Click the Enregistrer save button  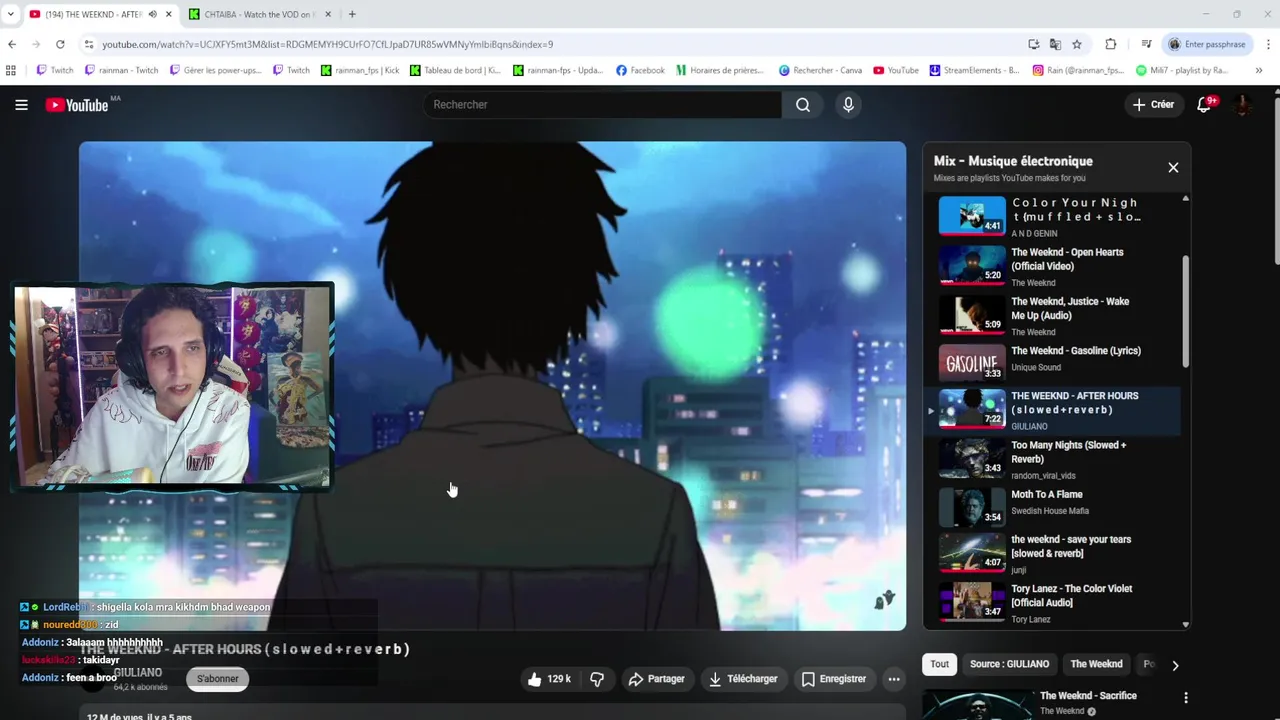pos(834,679)
